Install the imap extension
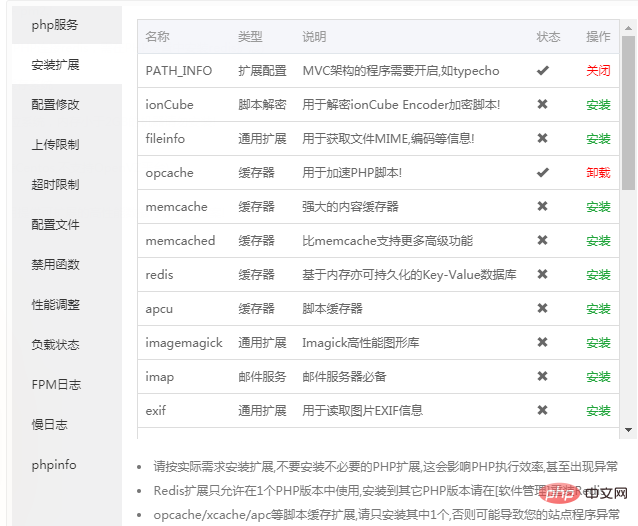Screen dimensions: 638x526 click(598, 377)
